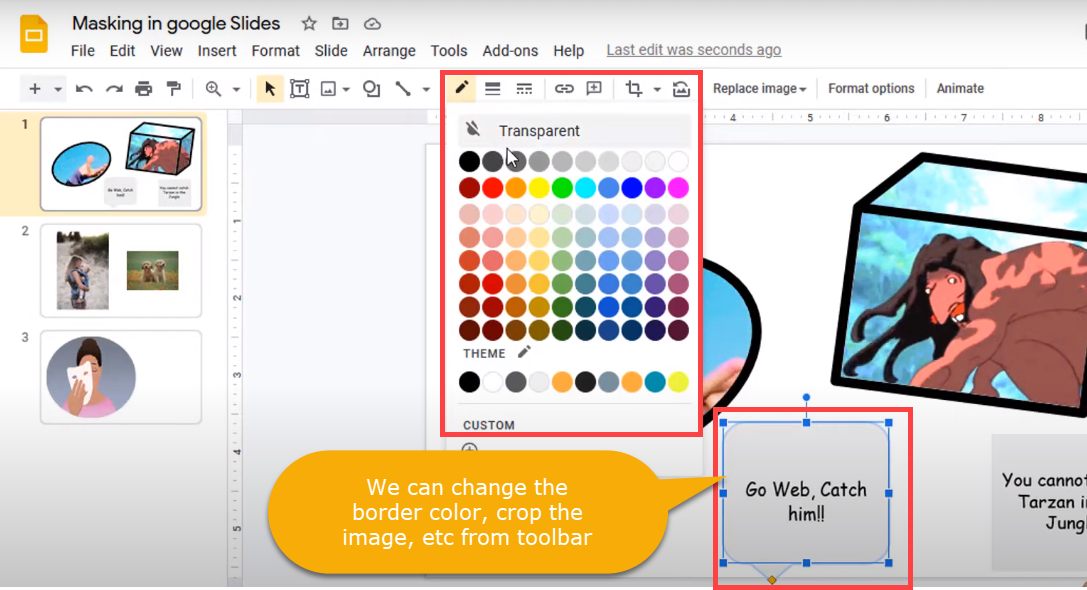
Task: Select the Crop image tool
Action: 634,88
